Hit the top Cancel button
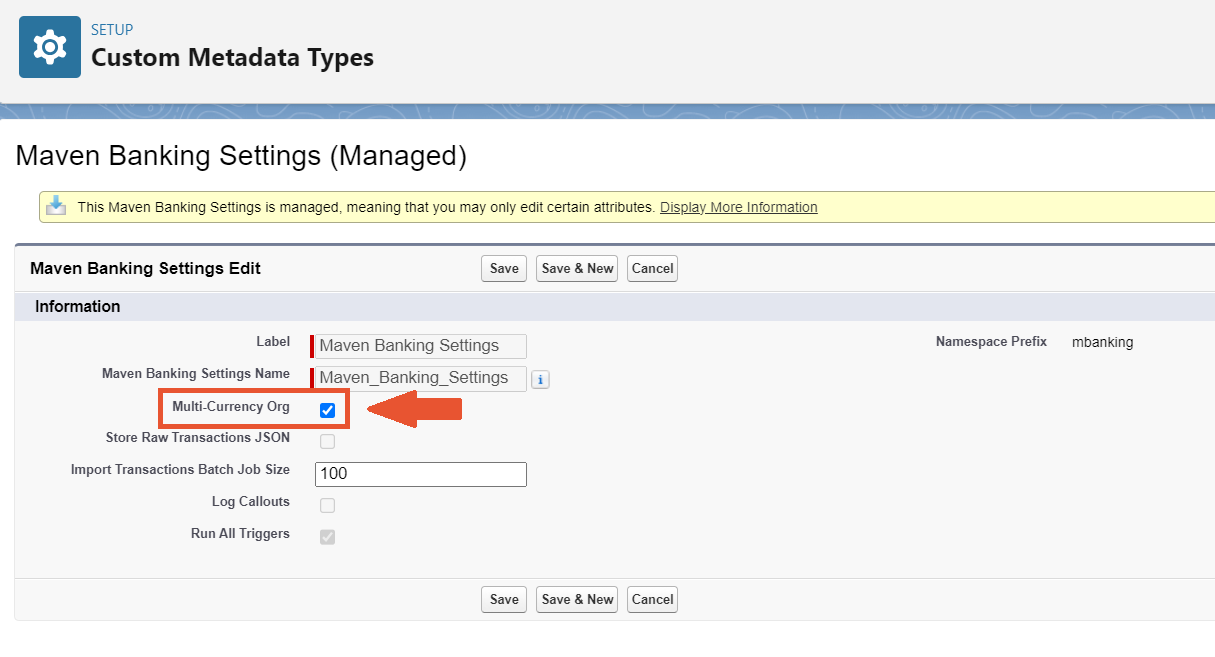 [652, 268]
